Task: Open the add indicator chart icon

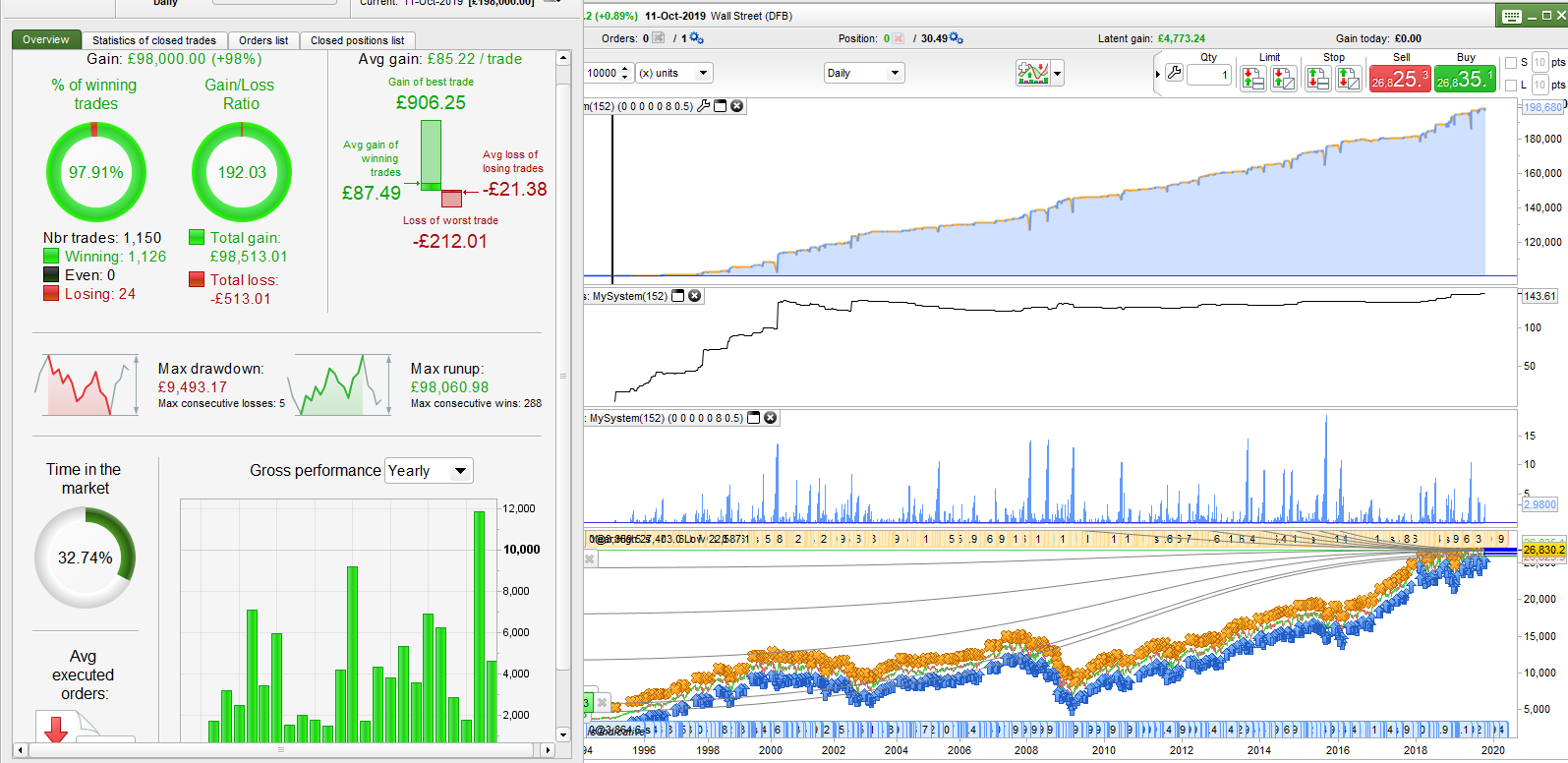Action: 1033,73
